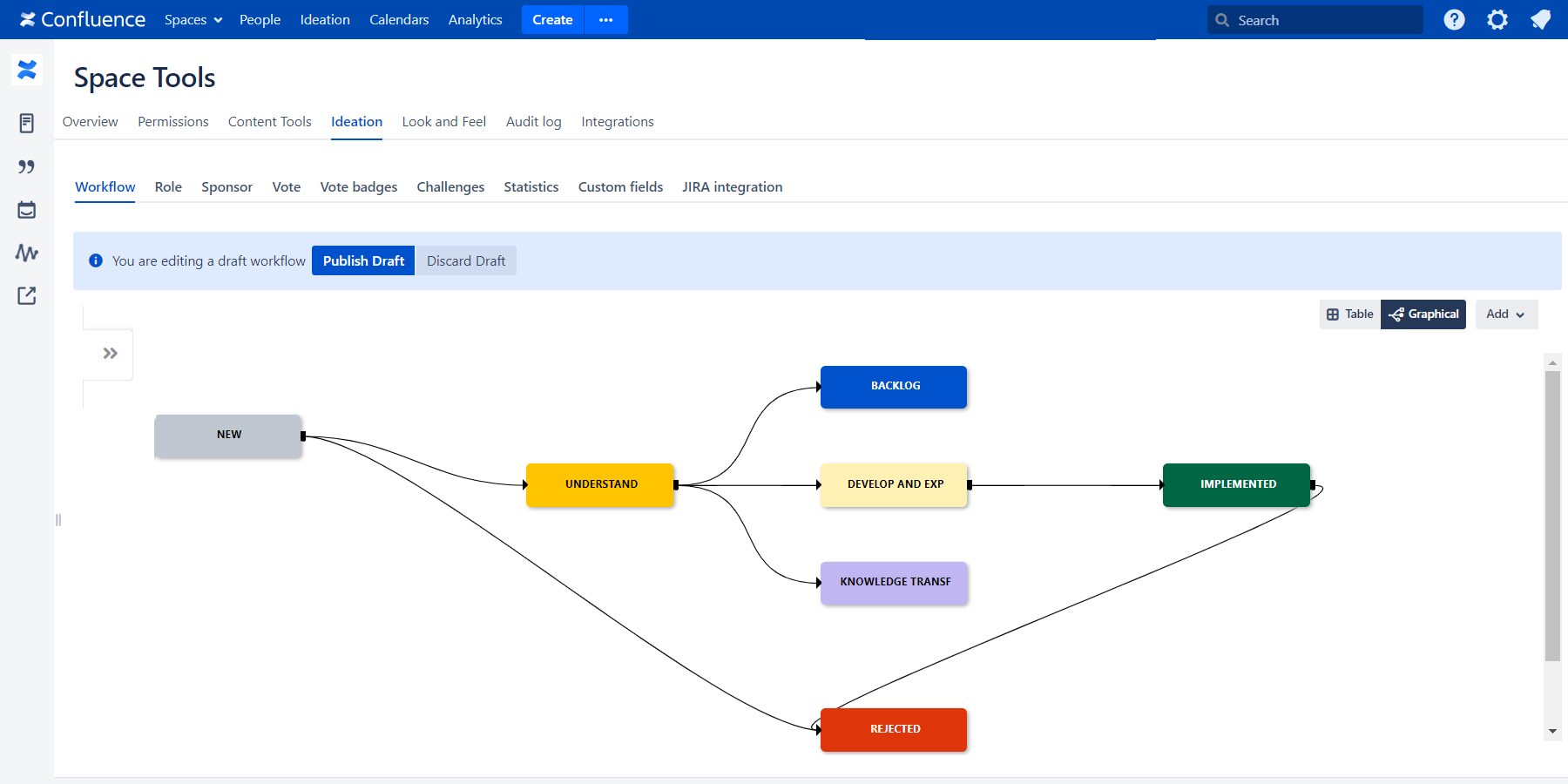The width and height of the screenshot is (1568, 784).
Task: Select the JIRA integration sub-tab
Action: (733, 186)
